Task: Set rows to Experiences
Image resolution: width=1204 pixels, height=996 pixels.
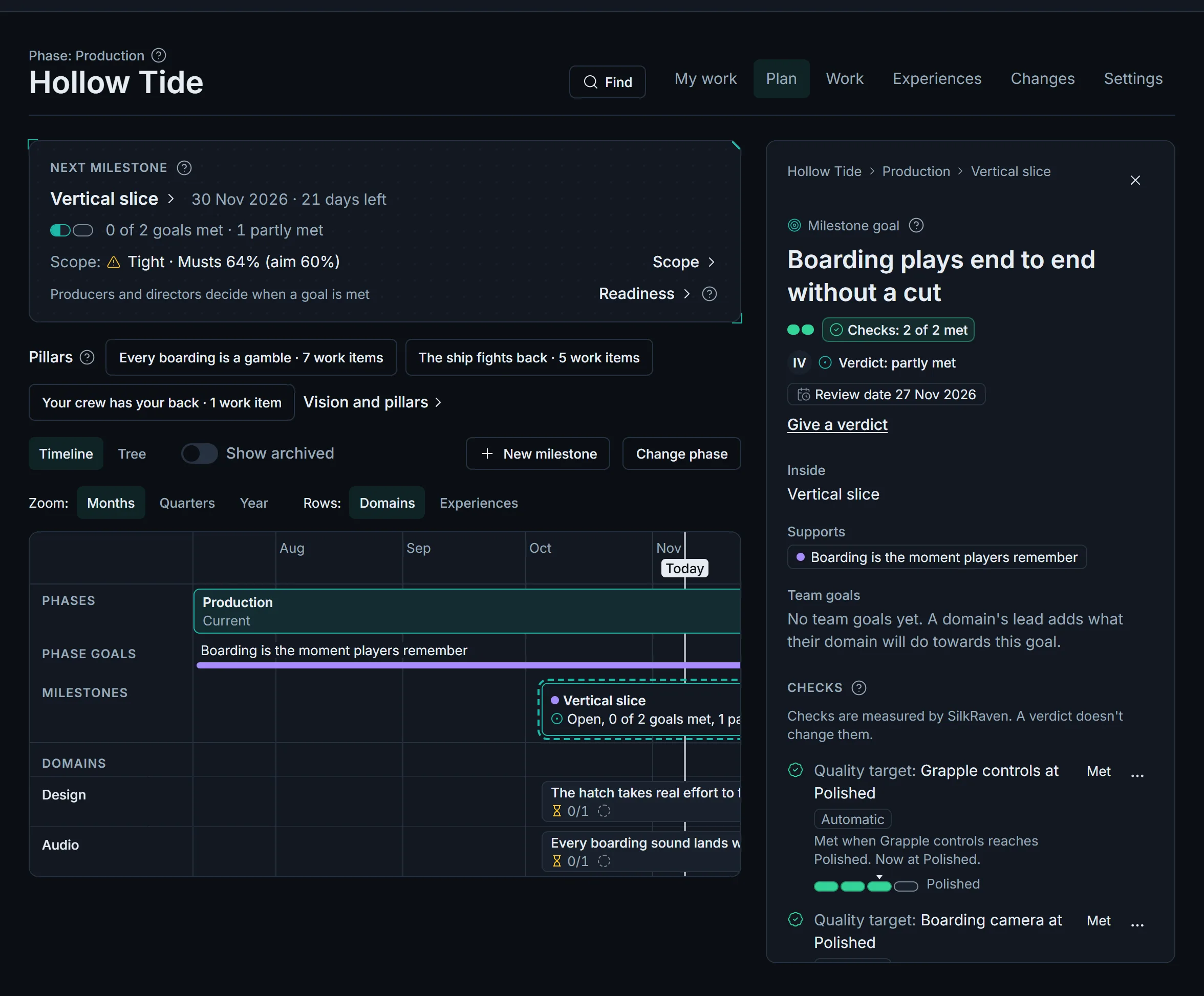Action: [x=479, y=503]
